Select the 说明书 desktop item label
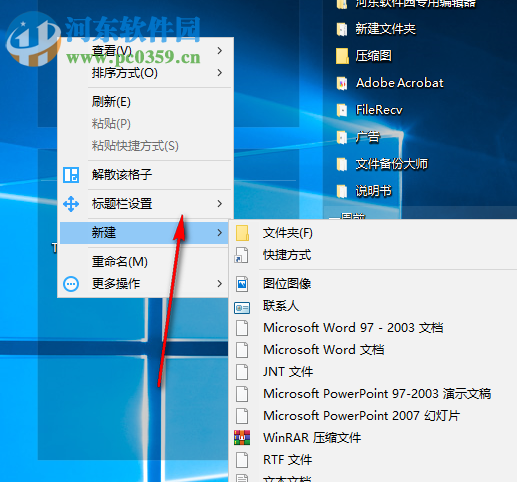Viewport: 517px width, 482px height. coord(373,191)
